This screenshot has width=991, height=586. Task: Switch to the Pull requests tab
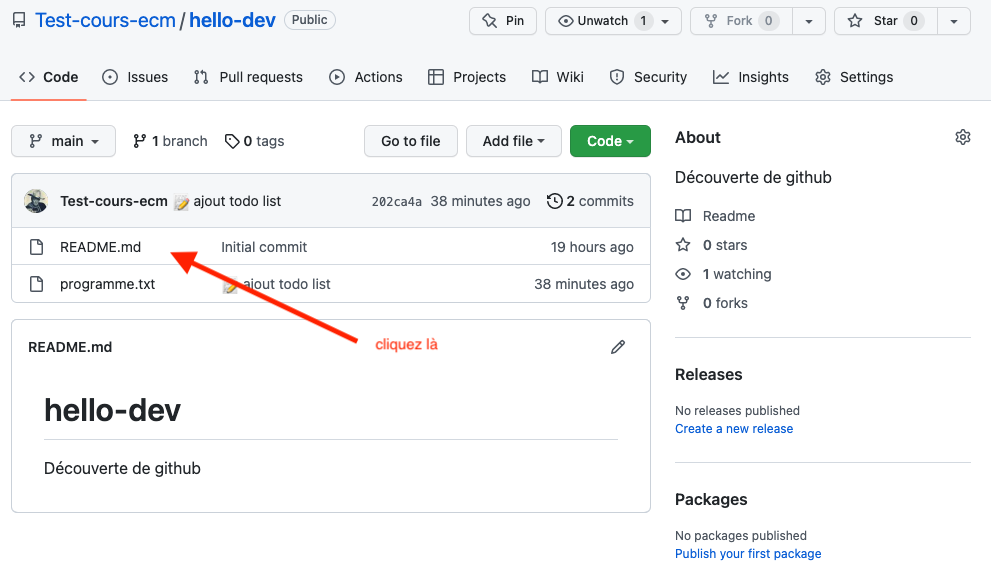pyautogui.click(x=248, y=77)
